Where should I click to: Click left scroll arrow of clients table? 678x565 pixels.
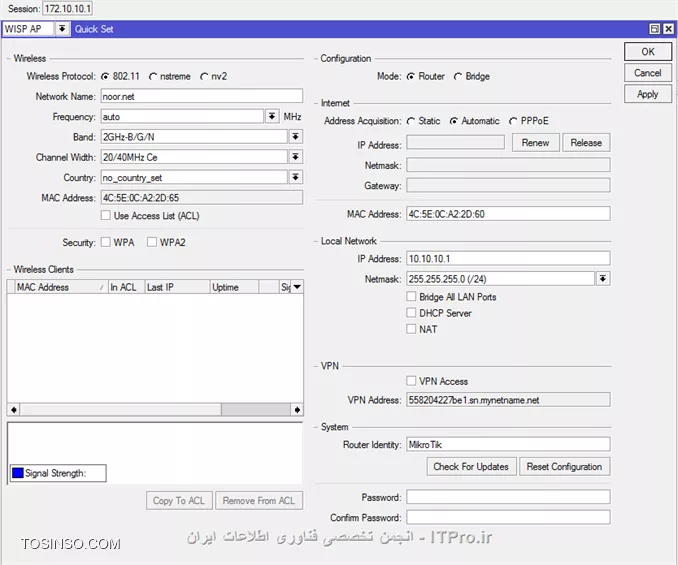(x=14, y=409)
